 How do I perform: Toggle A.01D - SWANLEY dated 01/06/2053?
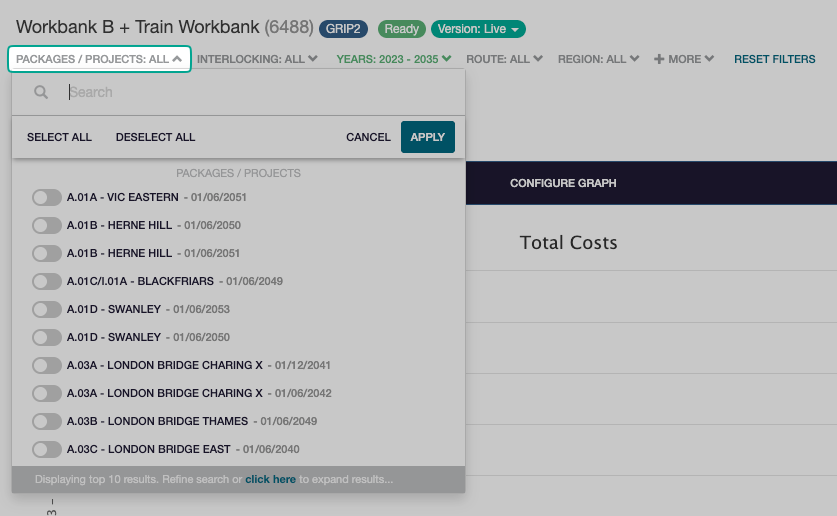point(47,310)
